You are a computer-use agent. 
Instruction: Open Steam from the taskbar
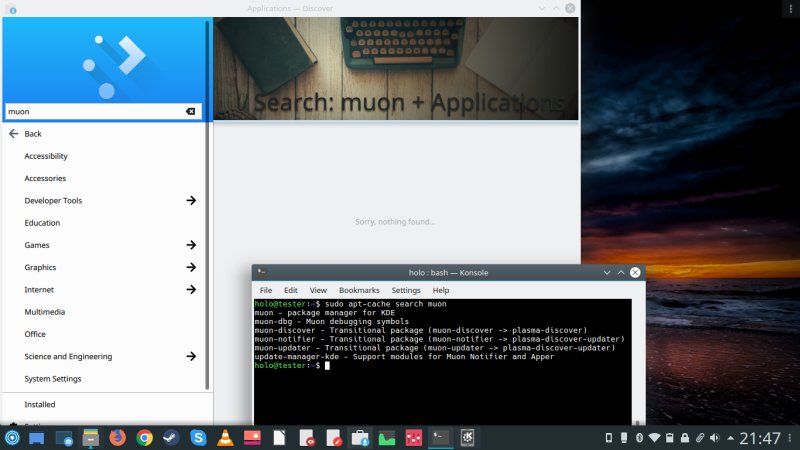[x=171, y=438]
